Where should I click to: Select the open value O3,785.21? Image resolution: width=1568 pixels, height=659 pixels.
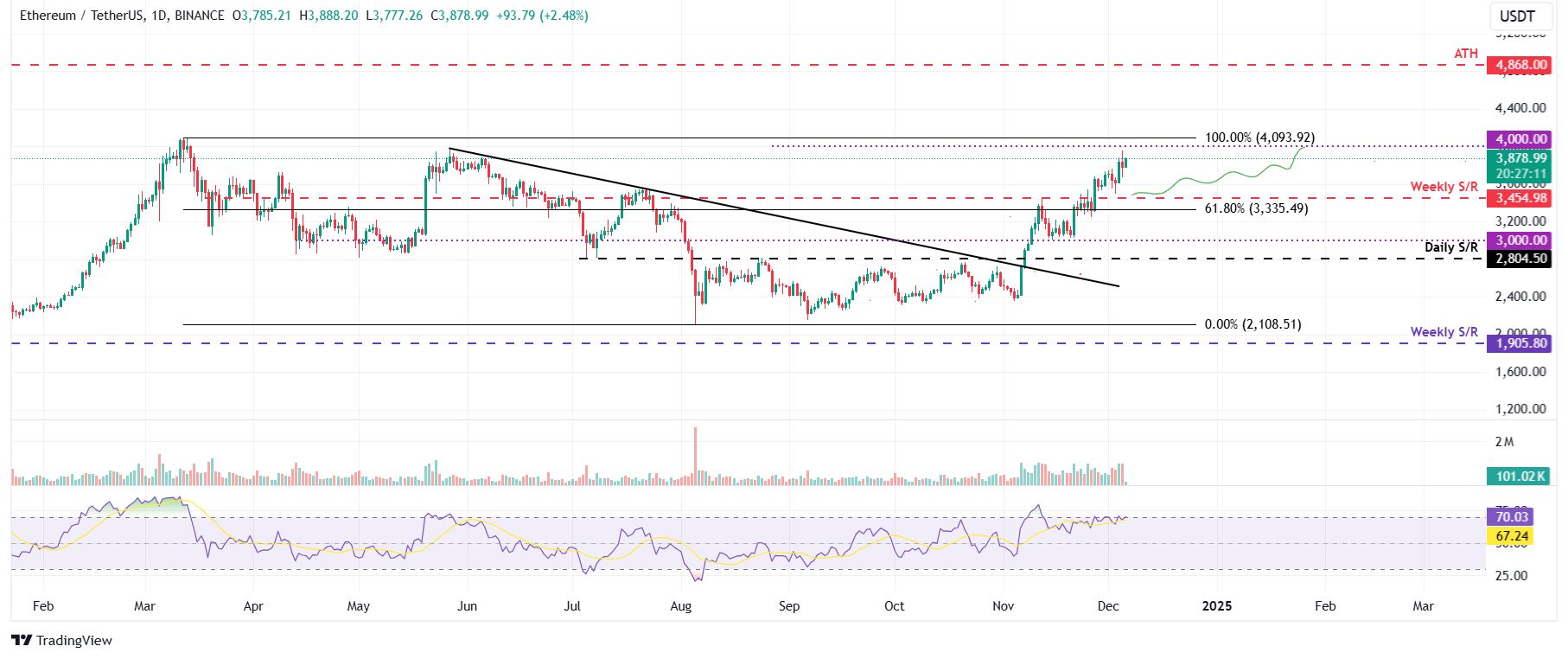(262, 16)
